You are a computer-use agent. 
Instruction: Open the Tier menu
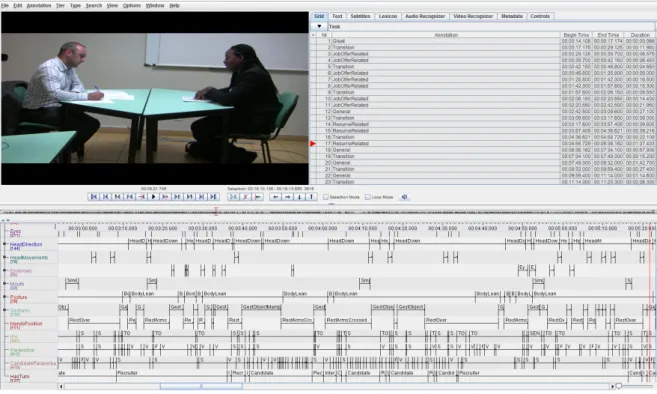60,5
